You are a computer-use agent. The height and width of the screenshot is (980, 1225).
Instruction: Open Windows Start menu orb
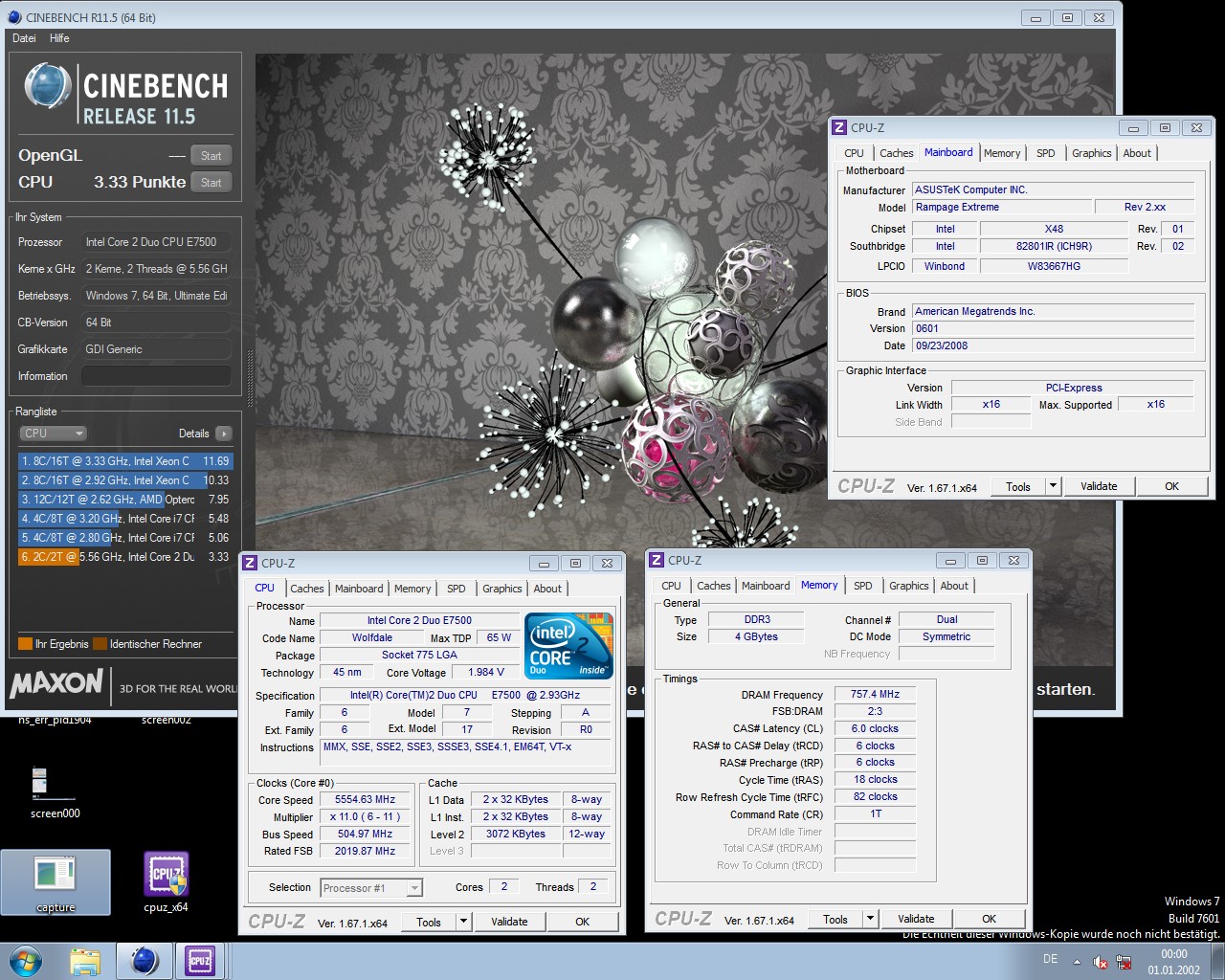(x=25, y=961)
